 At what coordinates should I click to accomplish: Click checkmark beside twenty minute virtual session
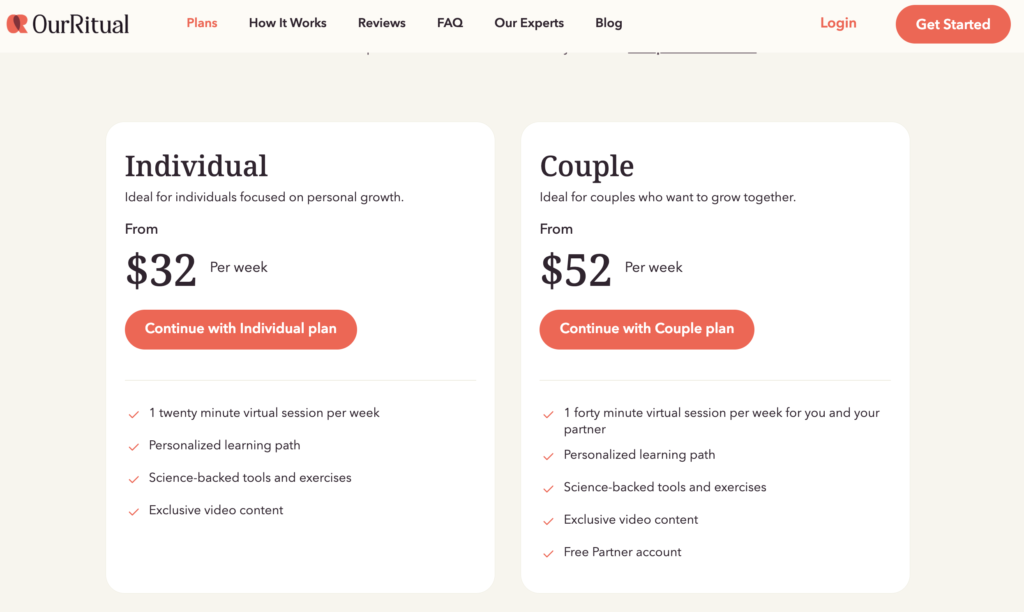pyautogui.click(x=134, y=415)
